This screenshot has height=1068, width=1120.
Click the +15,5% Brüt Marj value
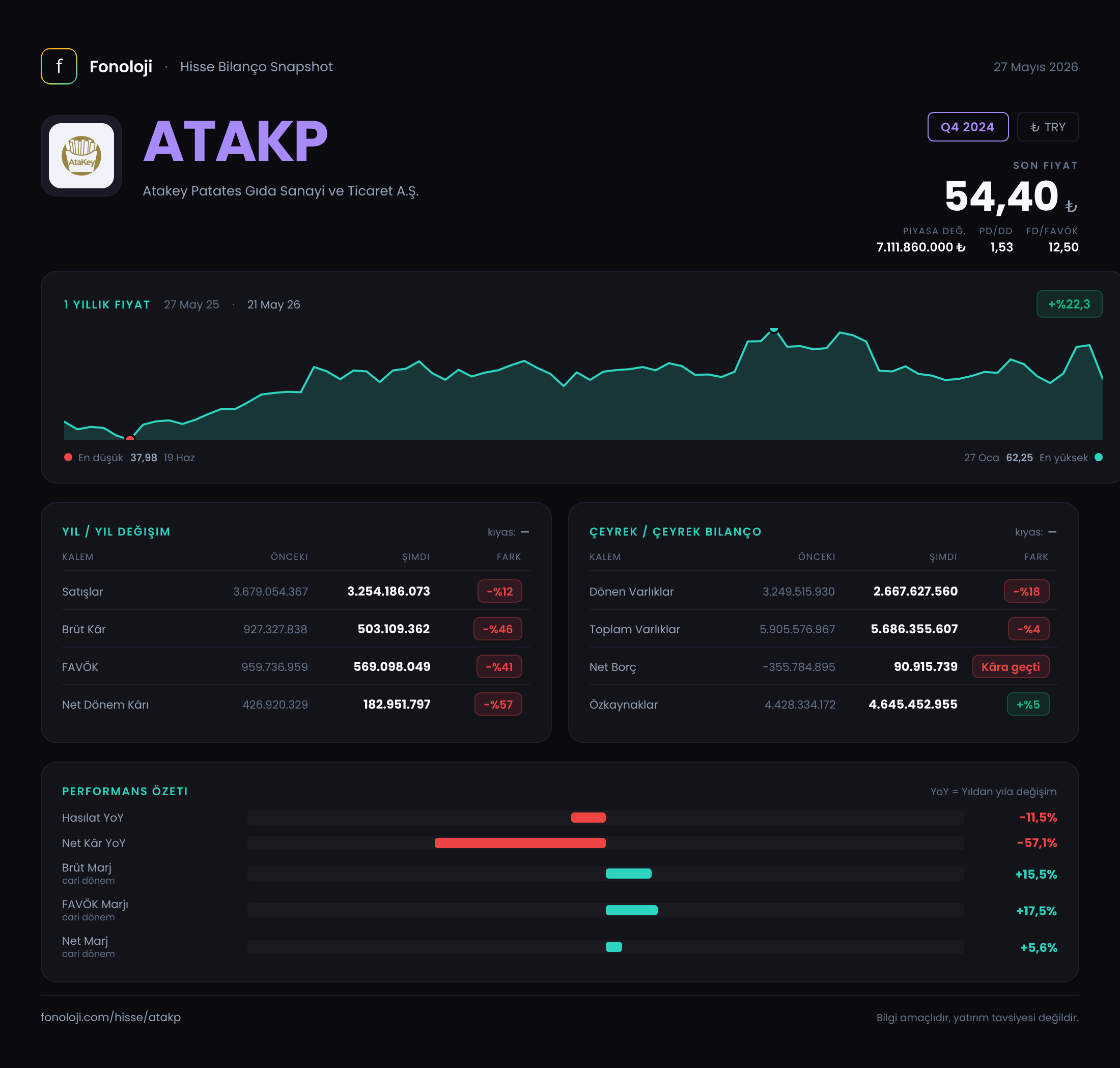click(x=1035, y=874)
